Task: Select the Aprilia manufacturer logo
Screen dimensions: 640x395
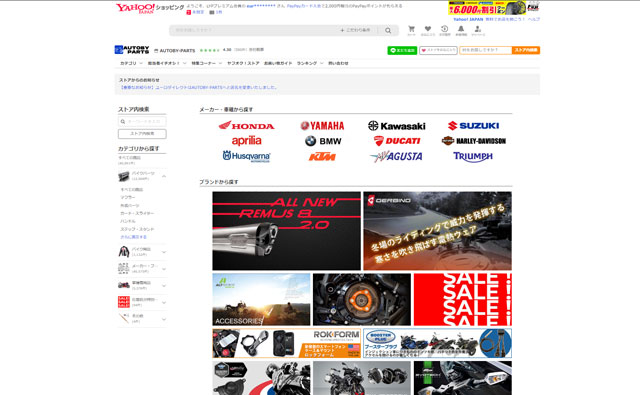Action: tap(247, 141)
